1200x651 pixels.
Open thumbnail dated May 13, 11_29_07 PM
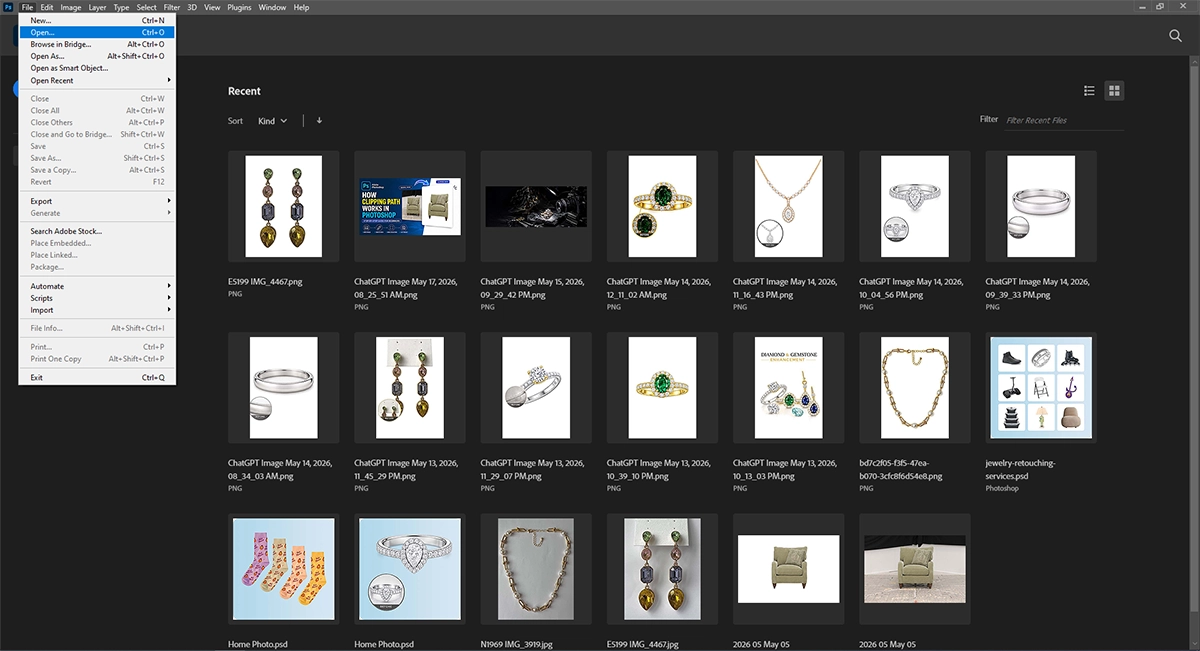(536, 388)
